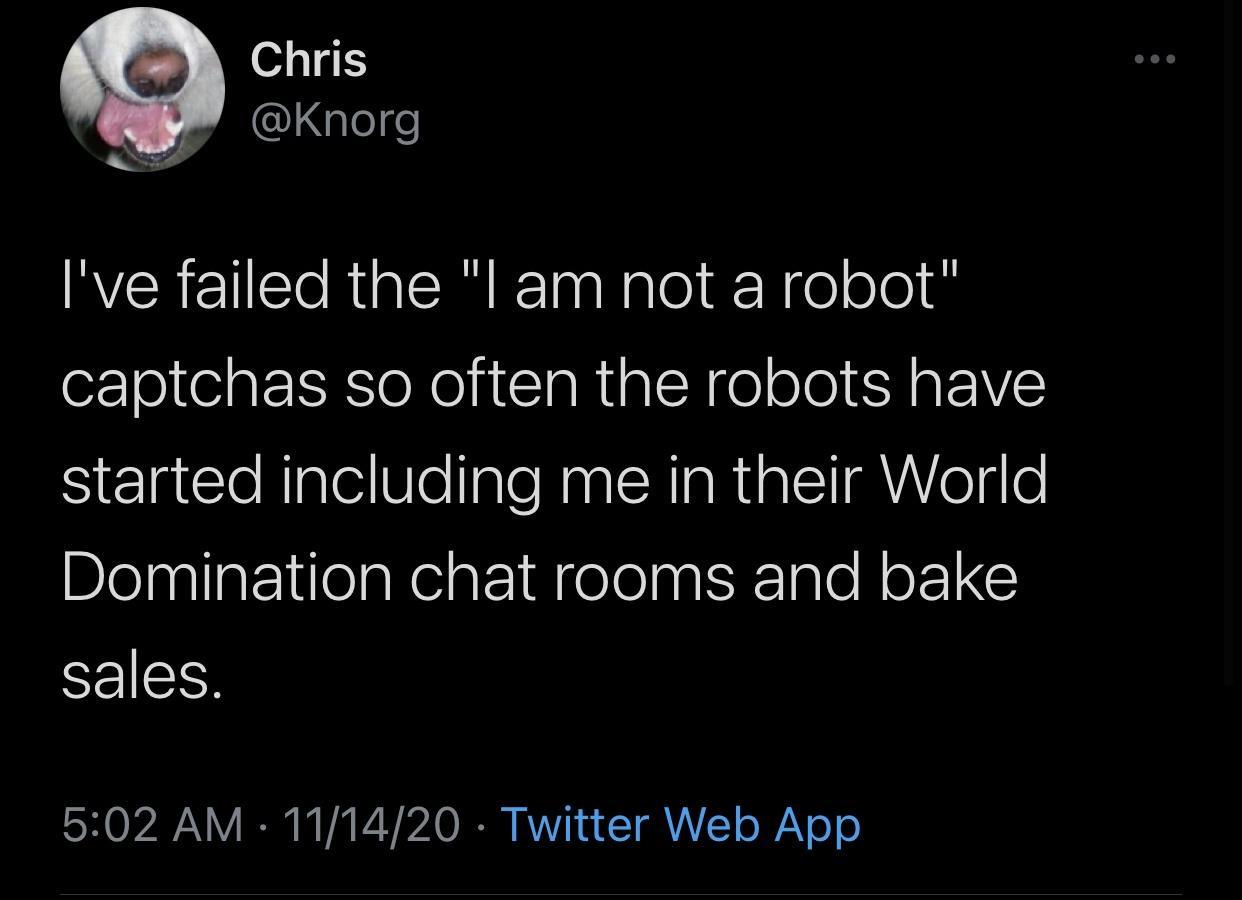
Task: Open the more options three-dot menu
Action: pyautogui.click(x=1155, y=59)
